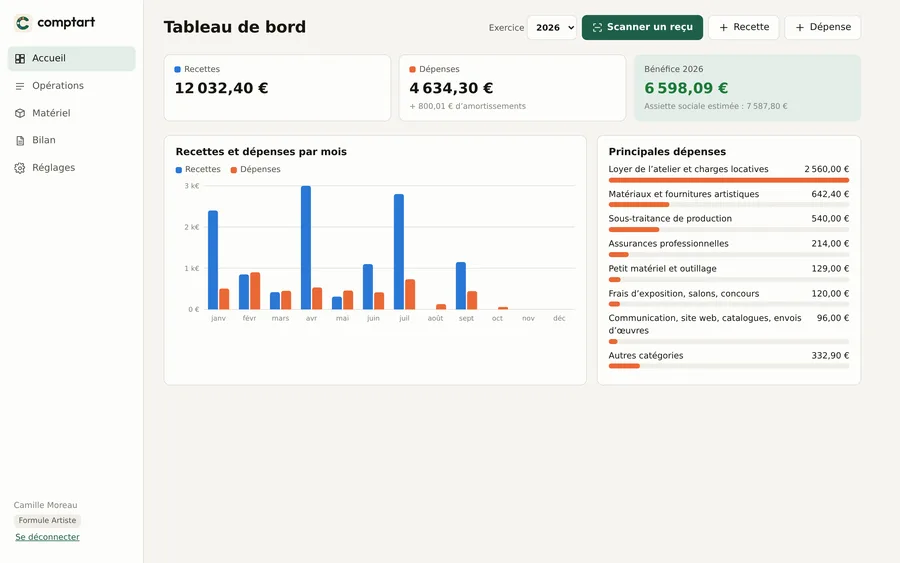900x563 pixels.
Task: Open Réglages from the sidebar
Action: (x=72, y=168)
